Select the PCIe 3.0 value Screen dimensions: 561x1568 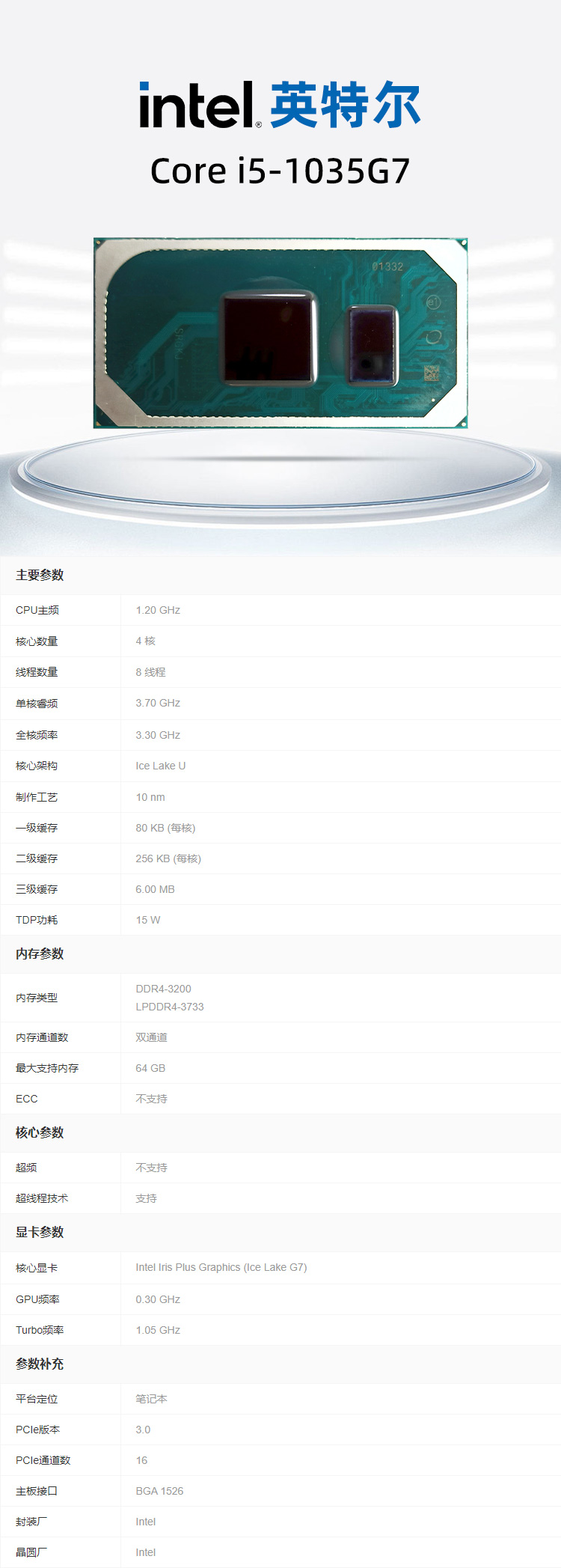pos(143,1430)
